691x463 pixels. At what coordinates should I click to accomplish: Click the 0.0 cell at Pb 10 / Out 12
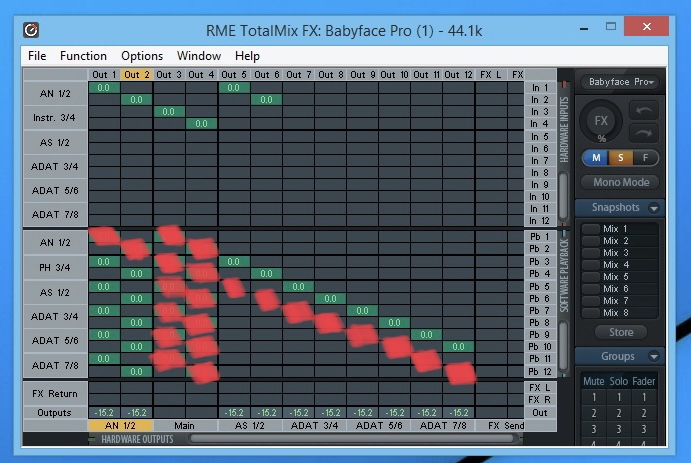point(458,347)
